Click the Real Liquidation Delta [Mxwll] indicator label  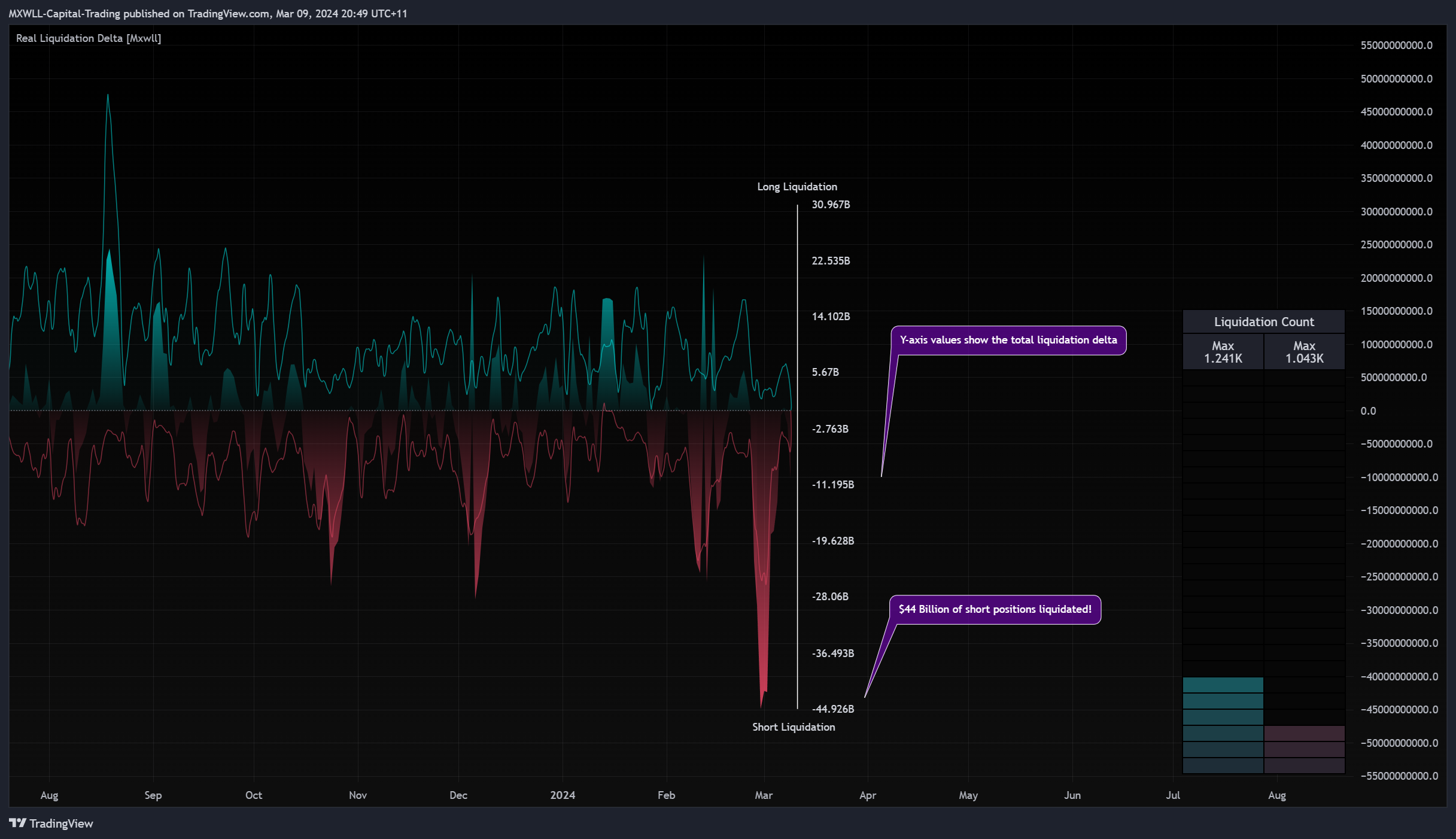(89, 38)
